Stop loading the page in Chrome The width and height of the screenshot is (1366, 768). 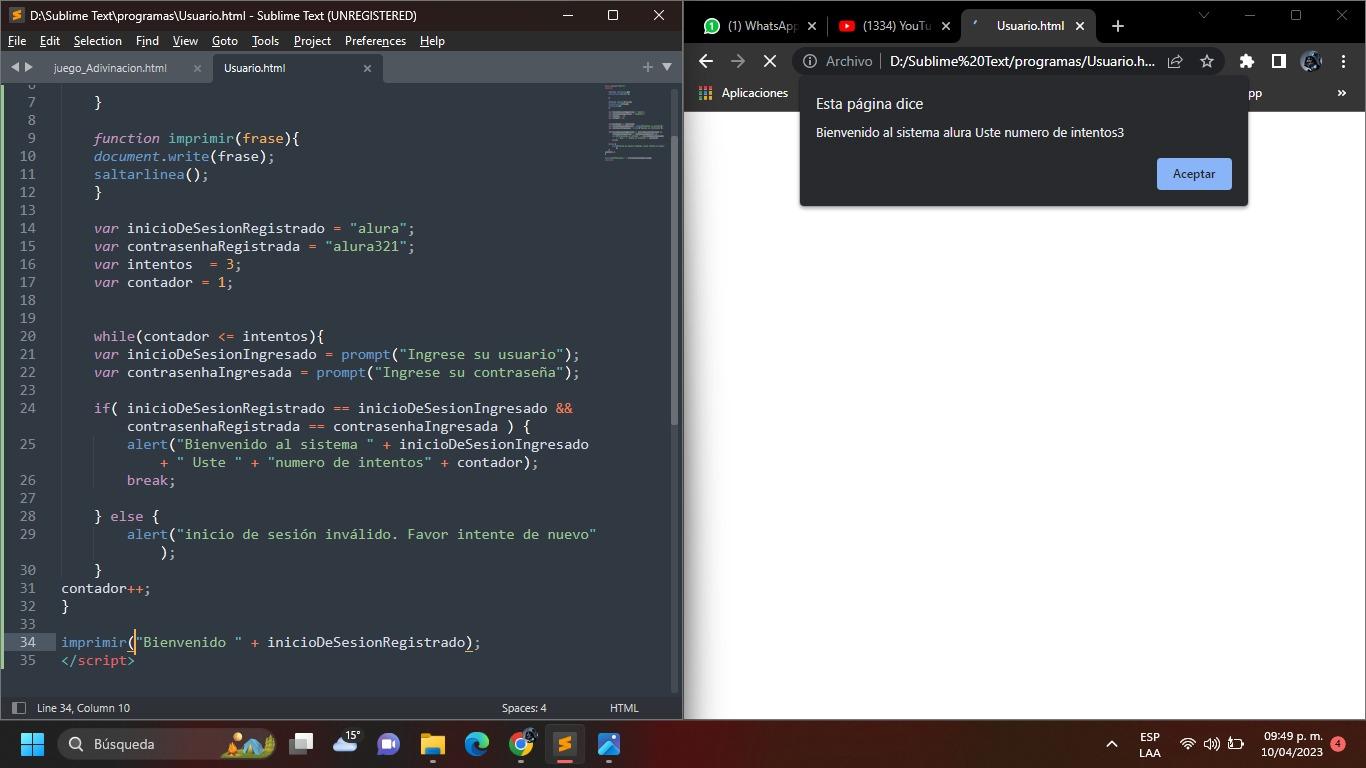point(770,61)
